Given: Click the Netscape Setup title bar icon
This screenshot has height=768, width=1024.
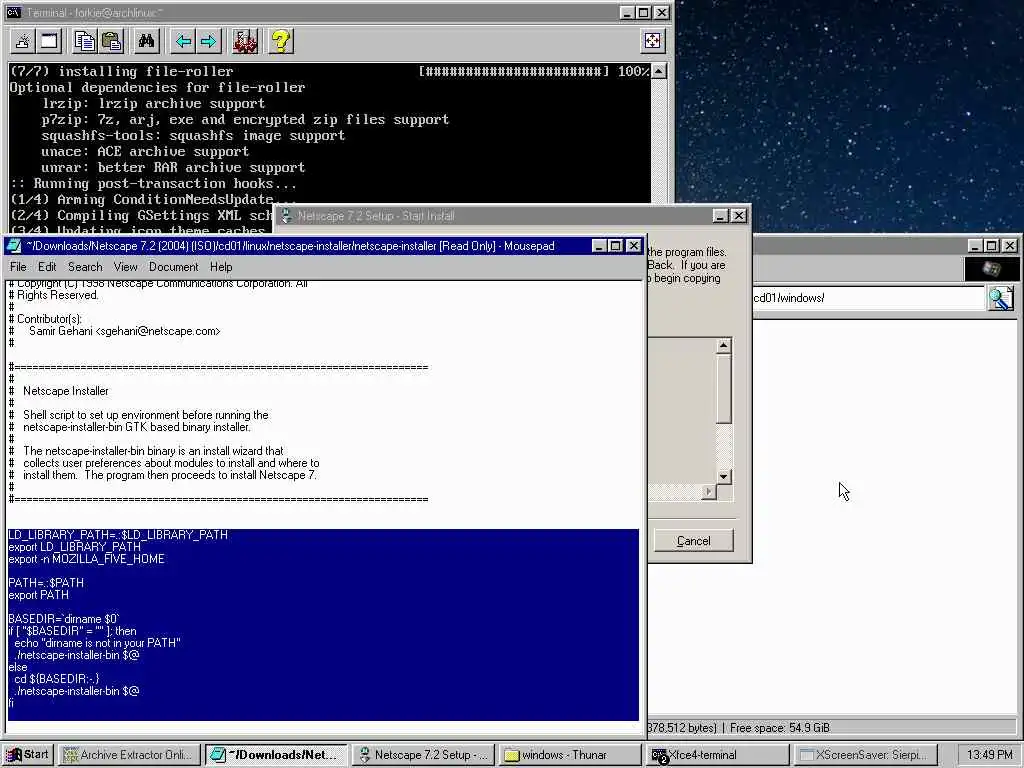Looking at the screenshot, I should (x=285, y=216).
